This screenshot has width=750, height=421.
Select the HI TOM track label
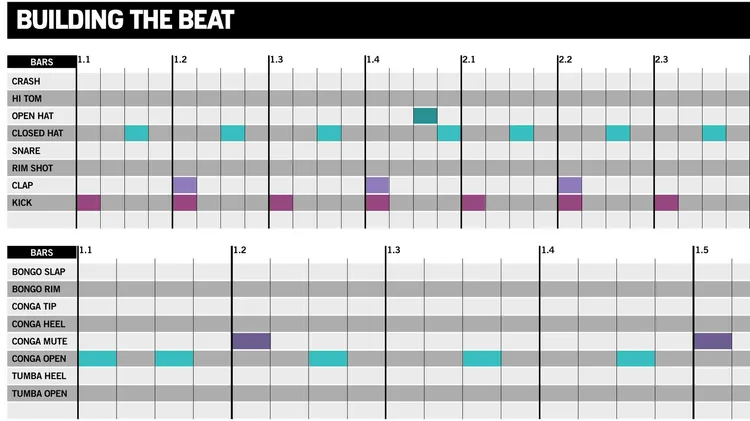[x=27, y=99]
